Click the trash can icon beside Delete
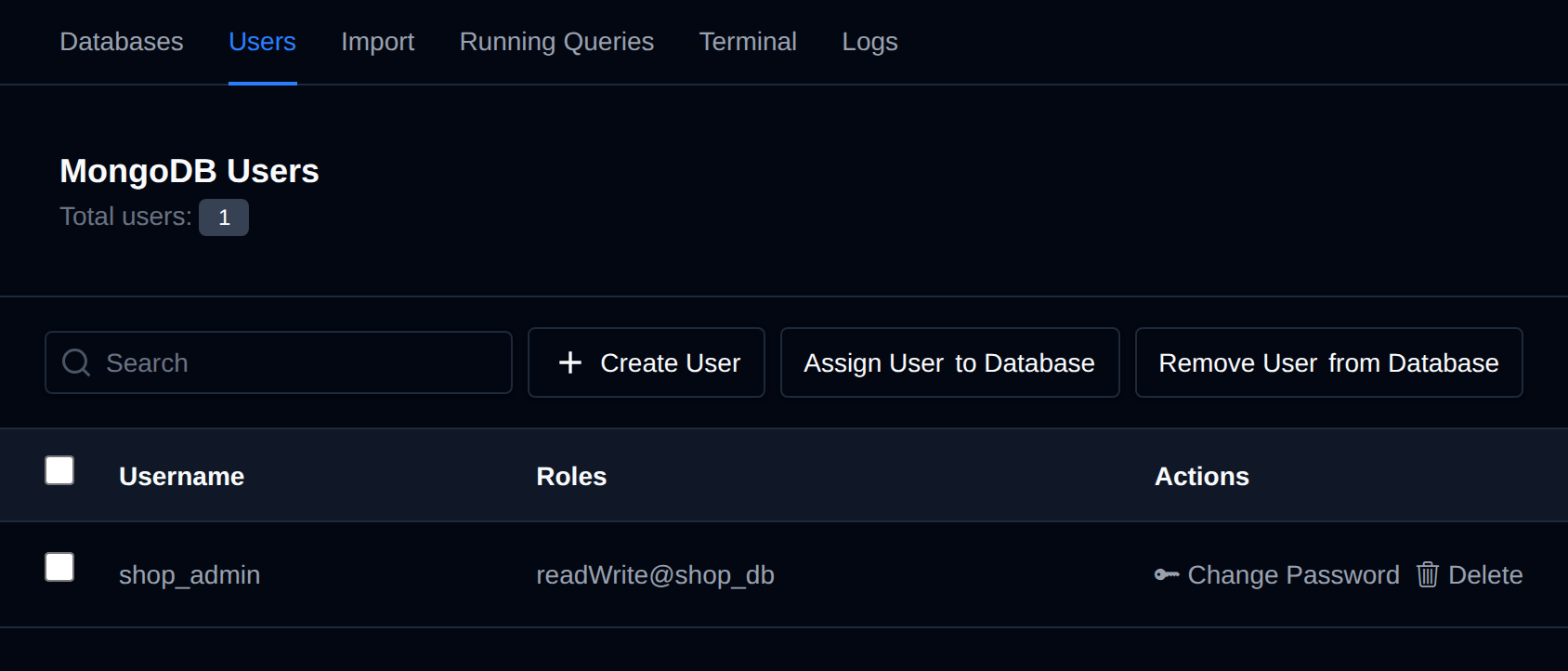1568x671 pixels. pos(1428,575)
